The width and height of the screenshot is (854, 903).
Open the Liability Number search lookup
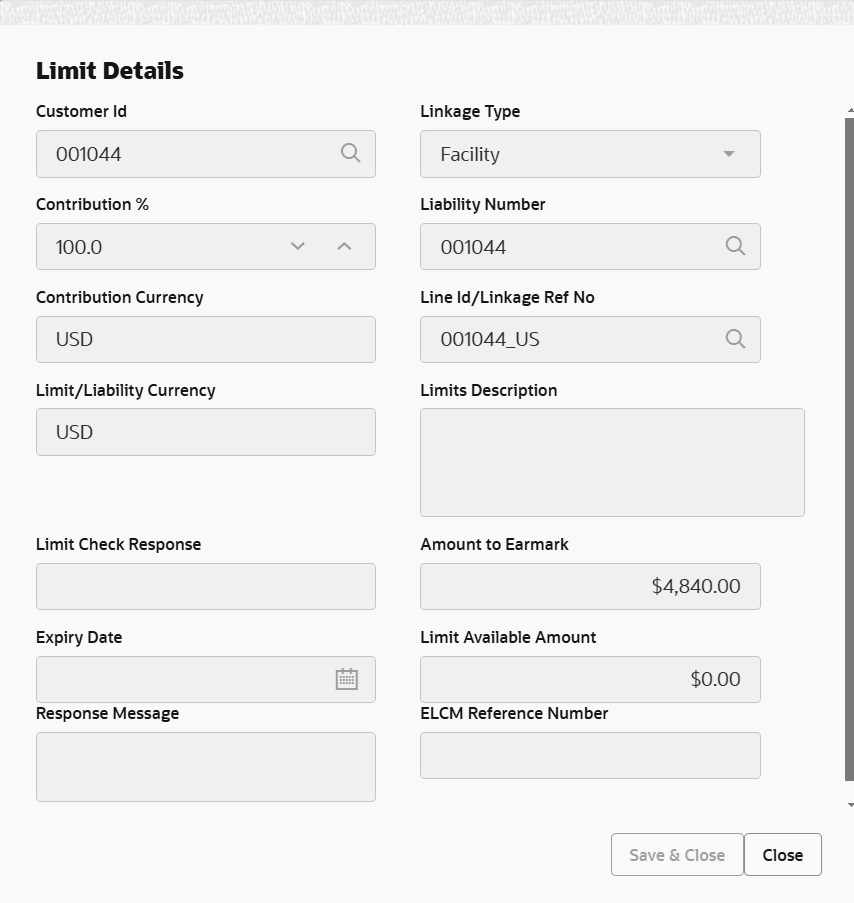[x=735, y=246]
